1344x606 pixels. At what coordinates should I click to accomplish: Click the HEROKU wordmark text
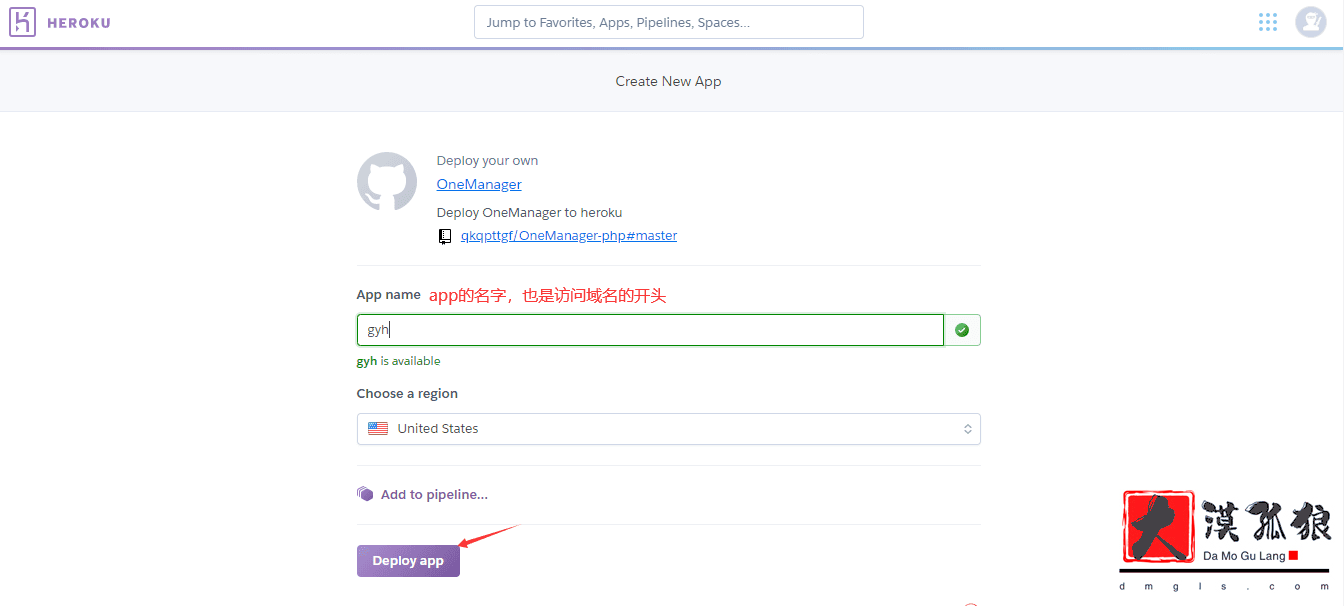[x=79, y=23]
